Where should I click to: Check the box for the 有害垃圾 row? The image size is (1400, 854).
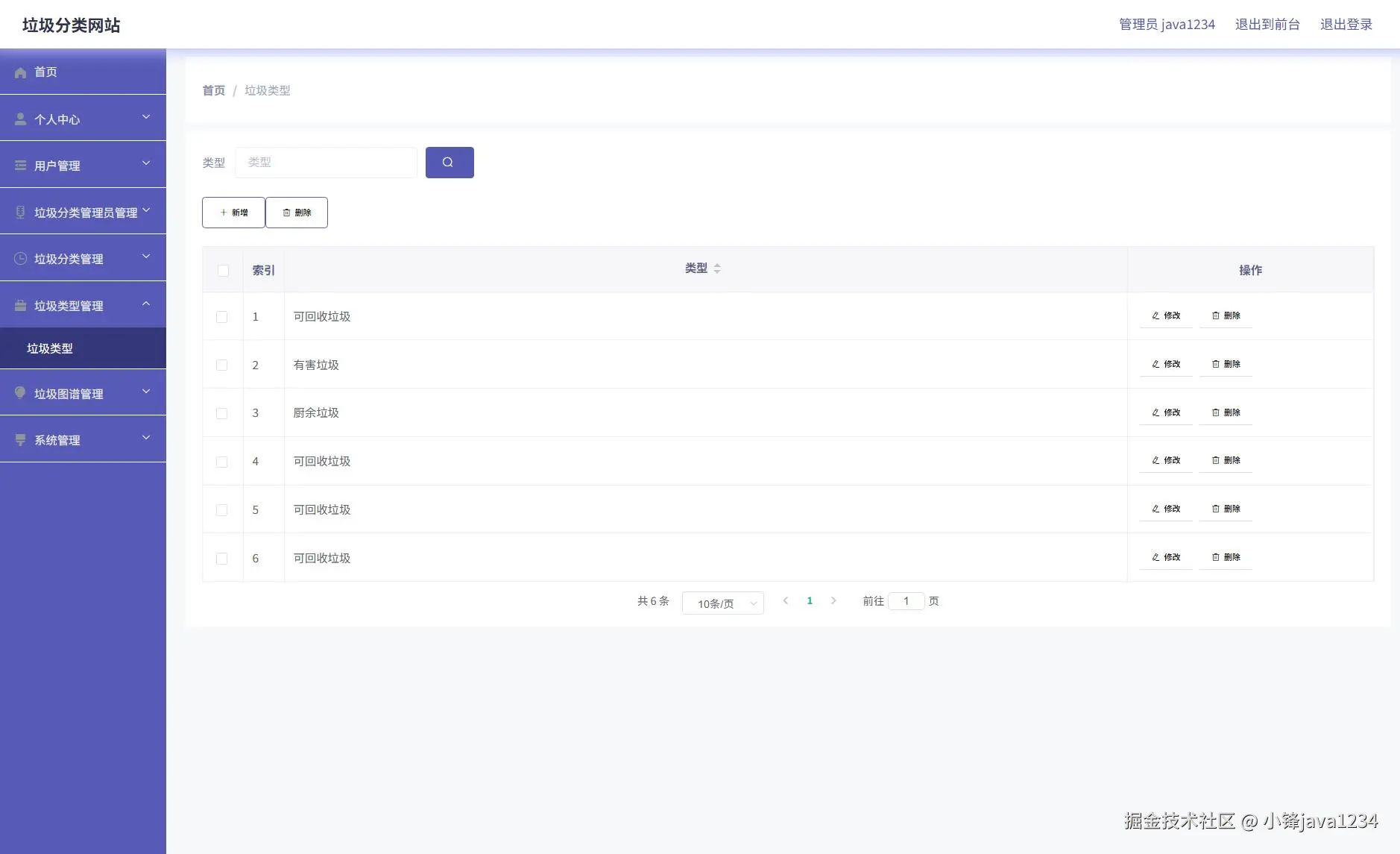(x=221, y=365)
